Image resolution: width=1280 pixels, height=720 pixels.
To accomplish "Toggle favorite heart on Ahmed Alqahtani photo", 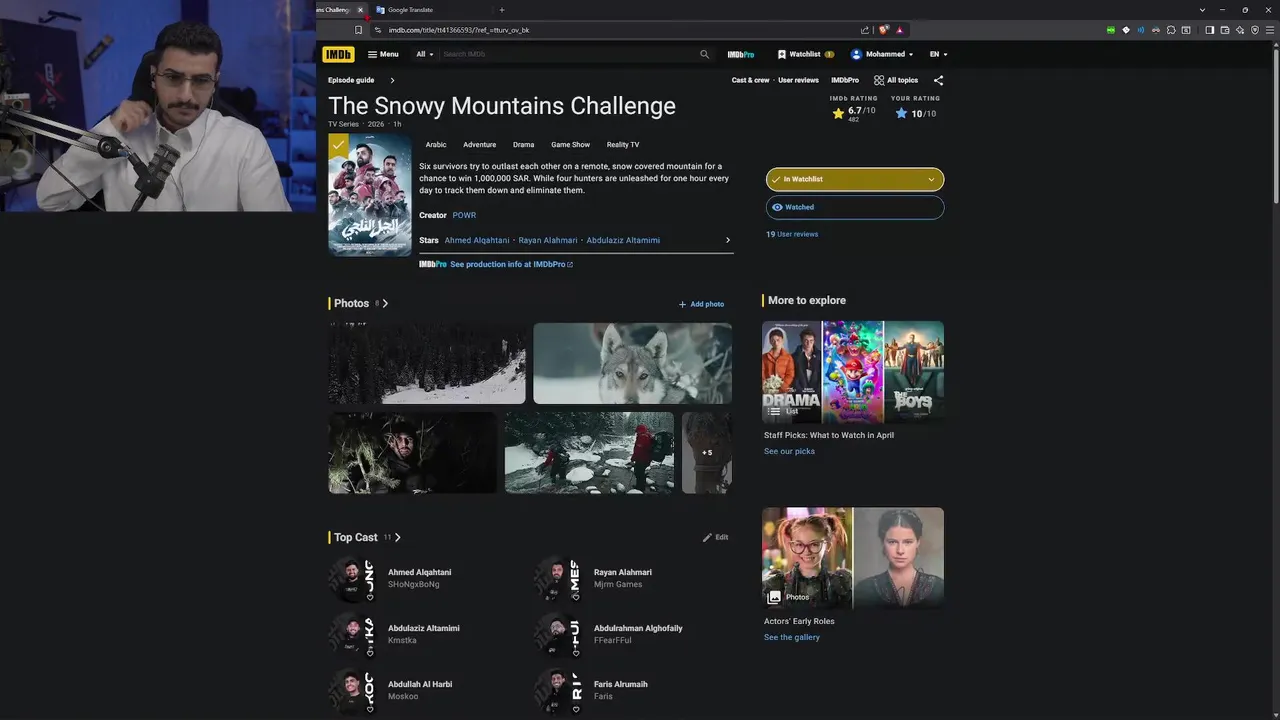I will tap(369, 596).
